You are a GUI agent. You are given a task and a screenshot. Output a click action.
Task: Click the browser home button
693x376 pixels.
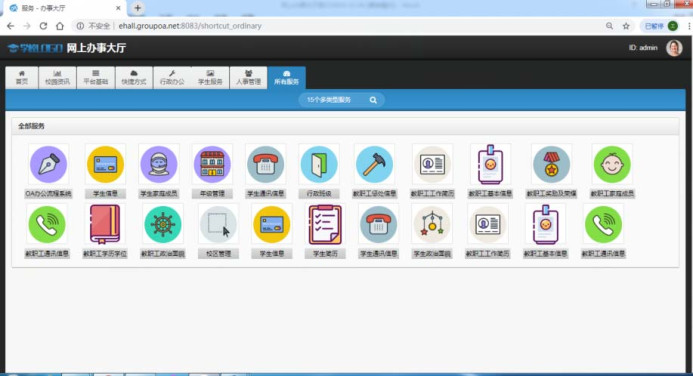[60, 26]
